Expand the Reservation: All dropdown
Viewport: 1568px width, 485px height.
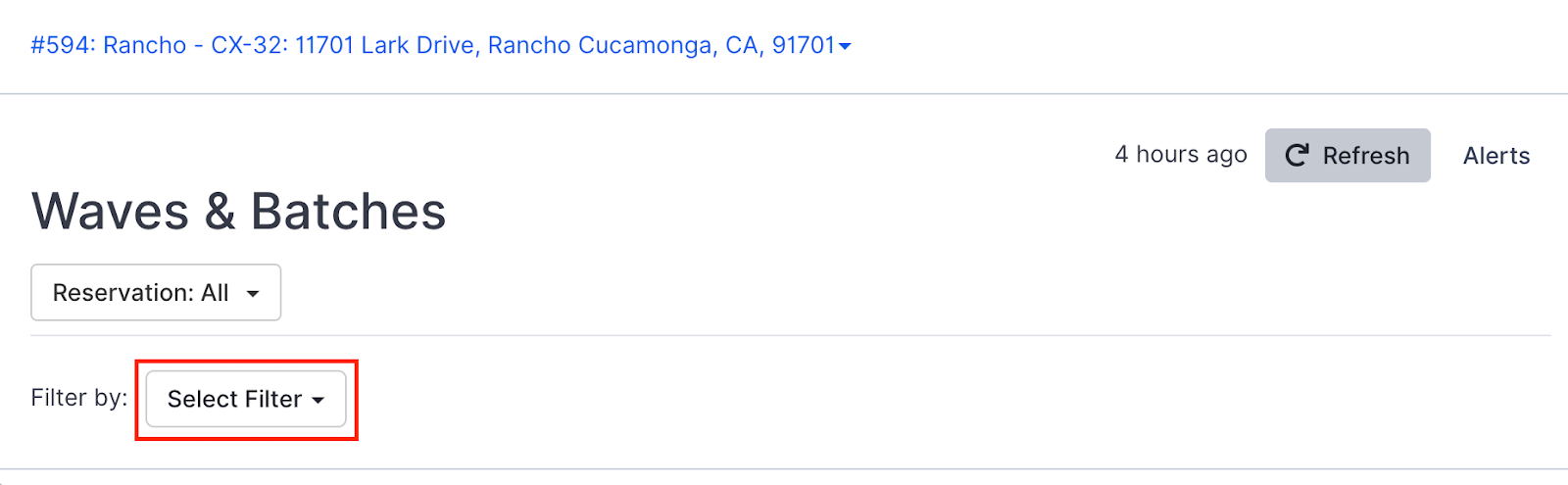[156, 293]
